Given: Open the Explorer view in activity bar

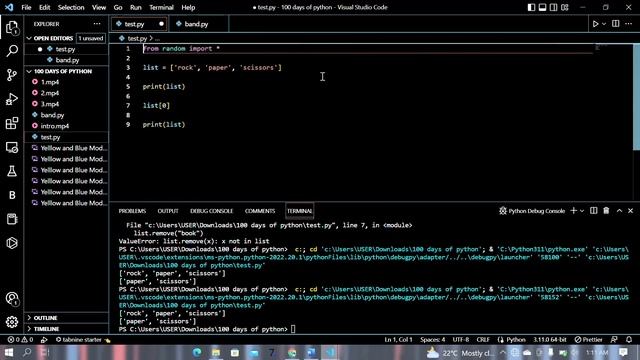Looking at the screenshot, I should [12, 28].
